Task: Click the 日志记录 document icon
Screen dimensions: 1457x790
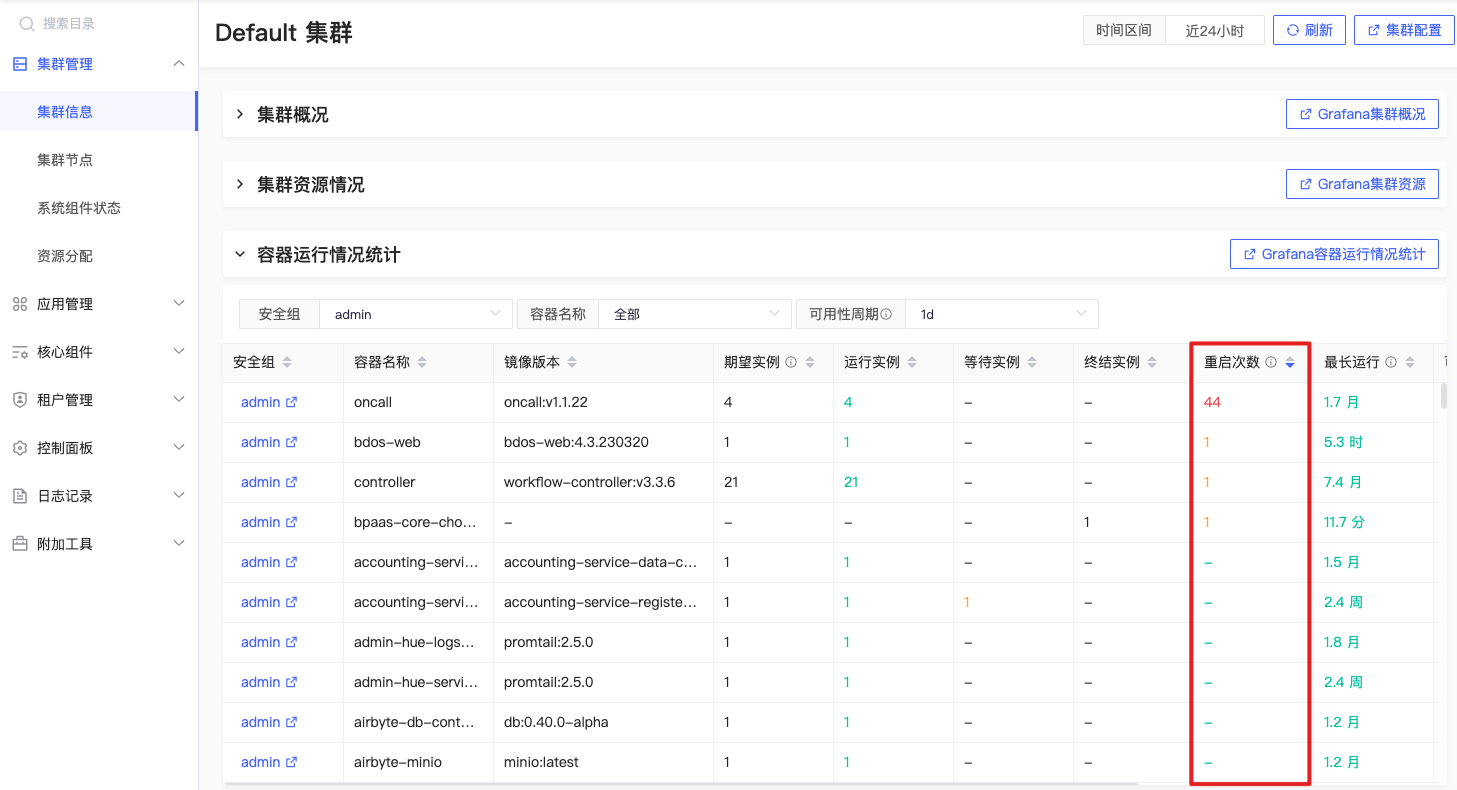Action: click(20, 496)
